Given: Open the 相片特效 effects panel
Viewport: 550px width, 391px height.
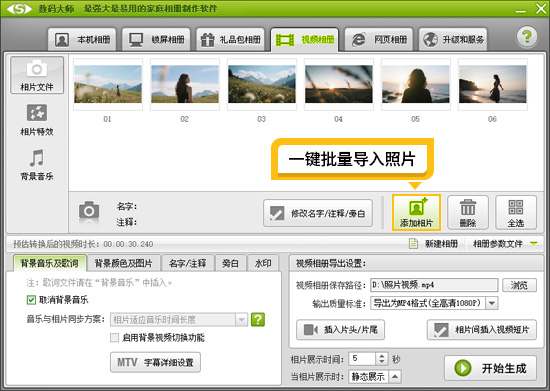Looking at the screenshot, I should pyautogui.click(x=37, y=120).
